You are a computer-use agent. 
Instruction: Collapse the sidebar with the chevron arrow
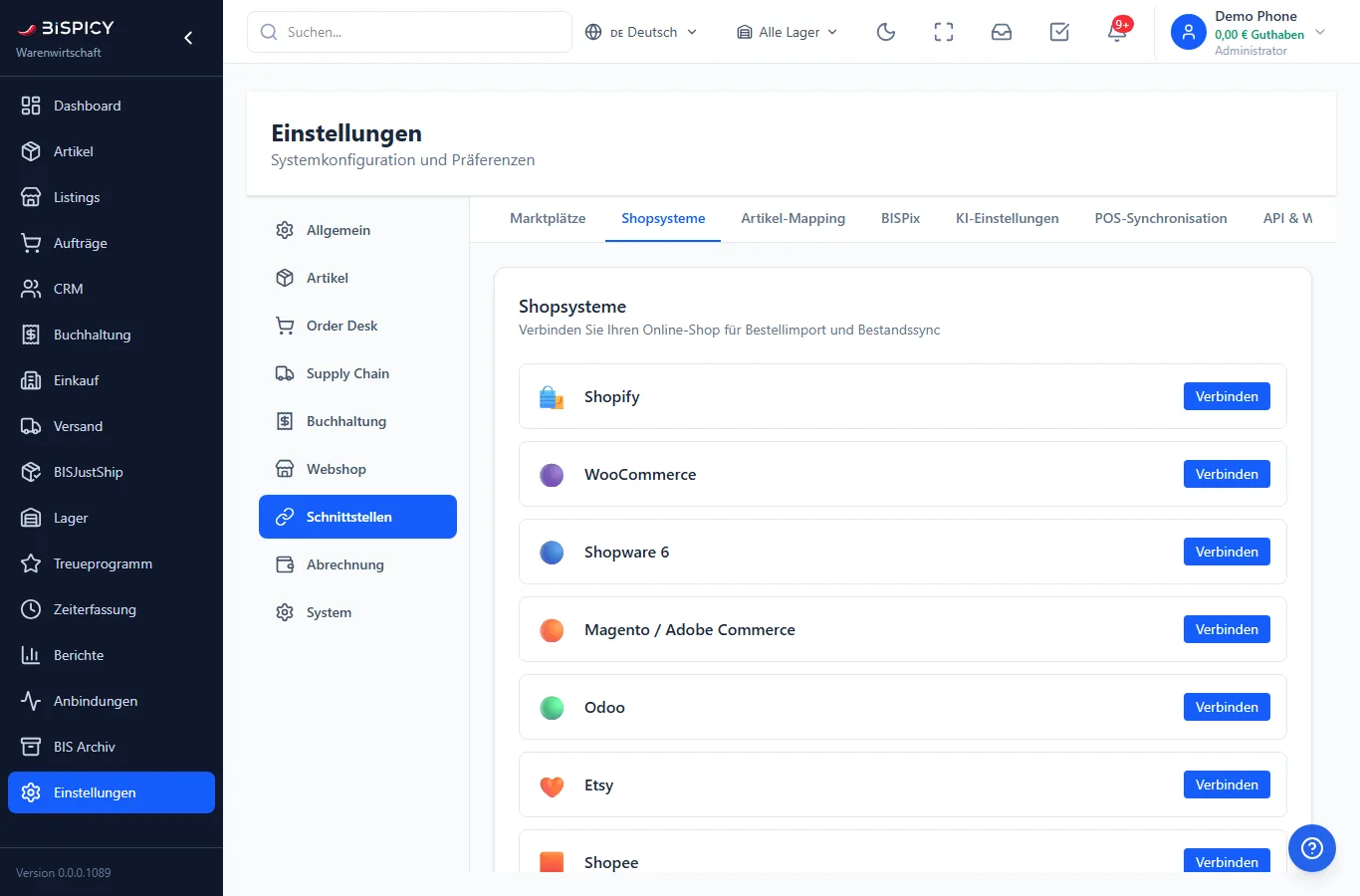tap(188, 38)
